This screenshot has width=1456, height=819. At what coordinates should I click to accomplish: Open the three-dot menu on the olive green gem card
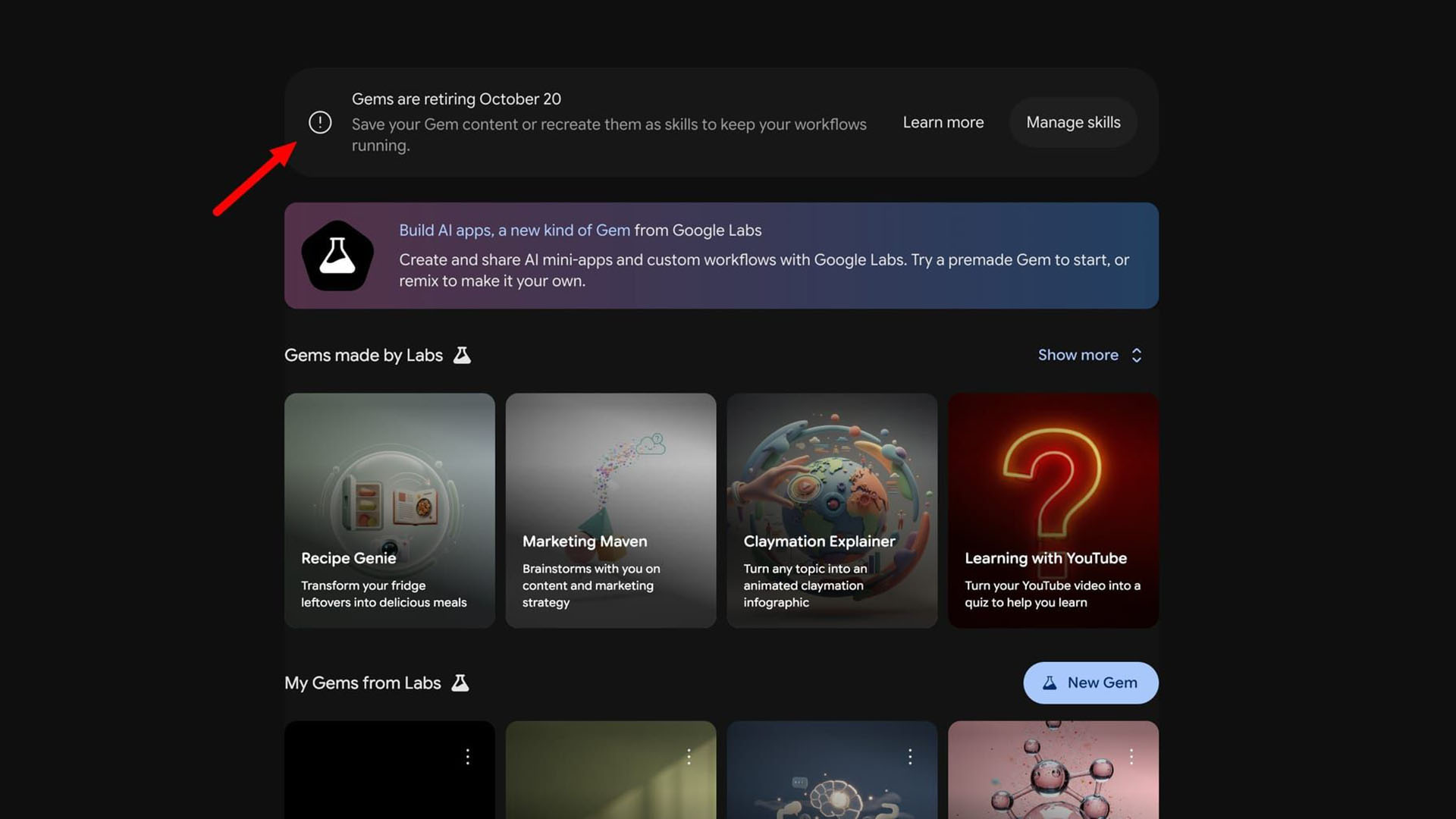coord(689,756)
